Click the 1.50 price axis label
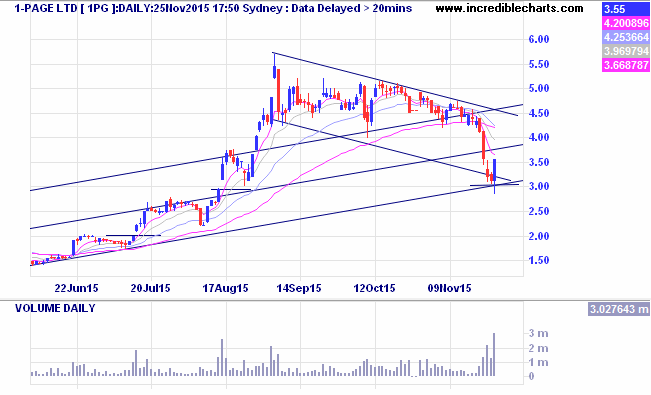 [x=538, y=260]
